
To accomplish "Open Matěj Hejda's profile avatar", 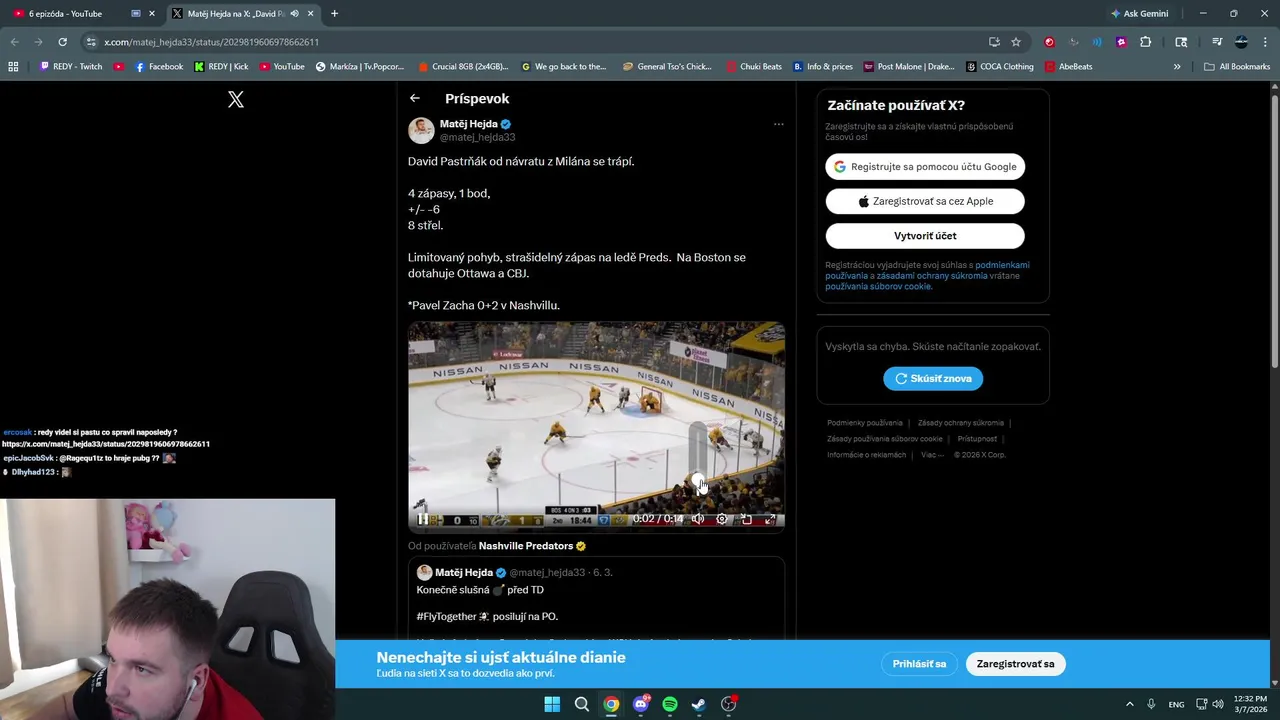I will (421, 130).
